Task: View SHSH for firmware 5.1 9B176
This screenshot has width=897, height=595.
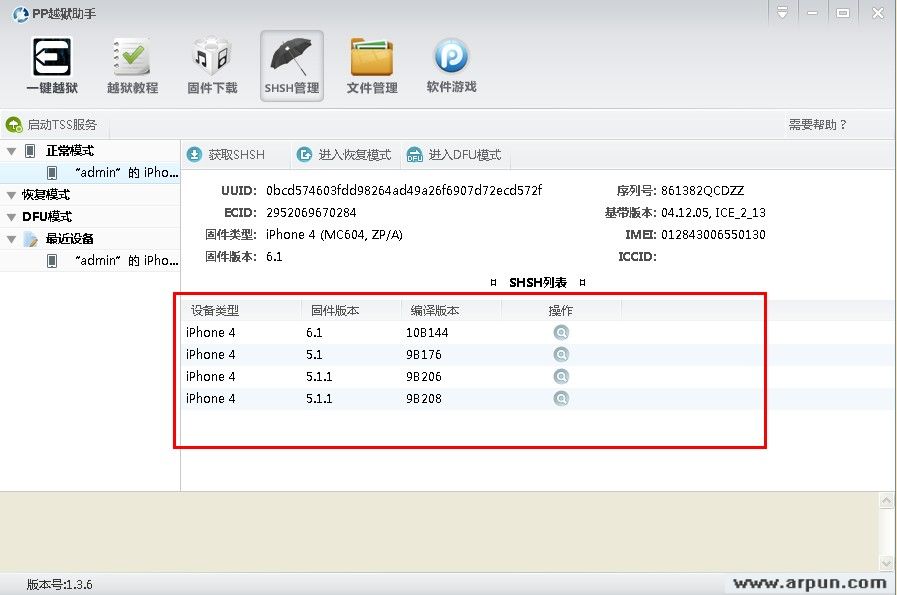Action: (x=561, y=354)
